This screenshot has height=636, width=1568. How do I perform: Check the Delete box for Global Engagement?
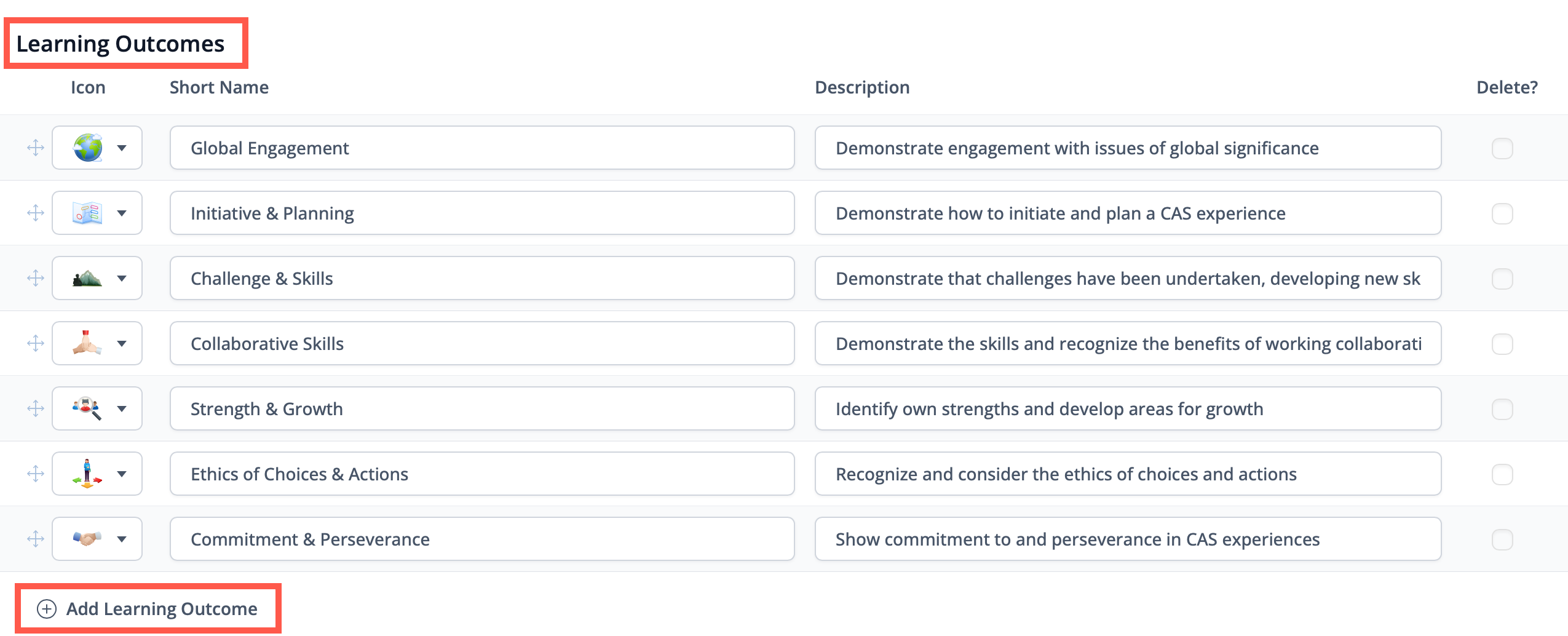tap(1502, 148)
